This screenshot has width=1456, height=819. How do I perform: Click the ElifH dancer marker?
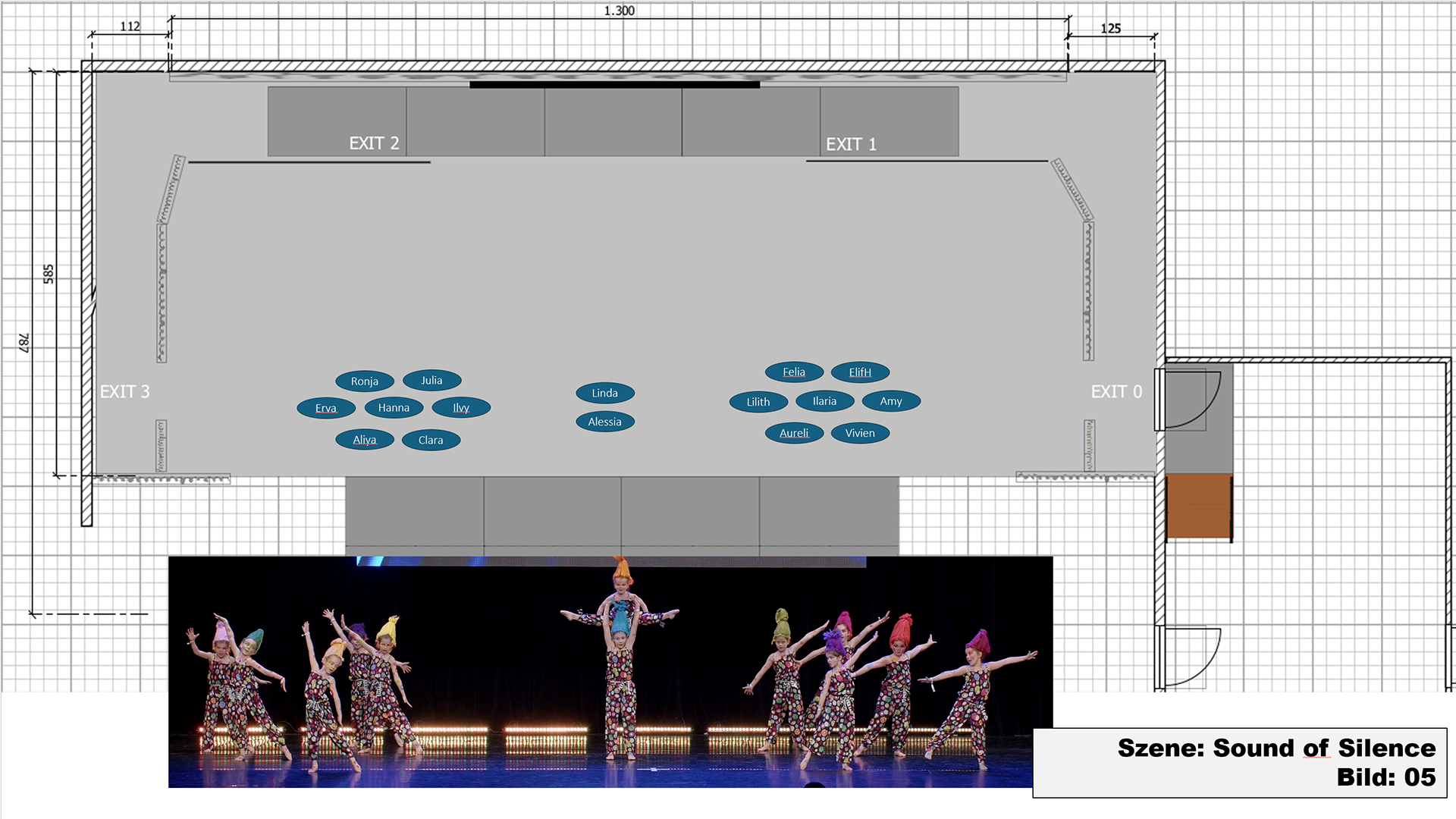(x=860, y=372)
